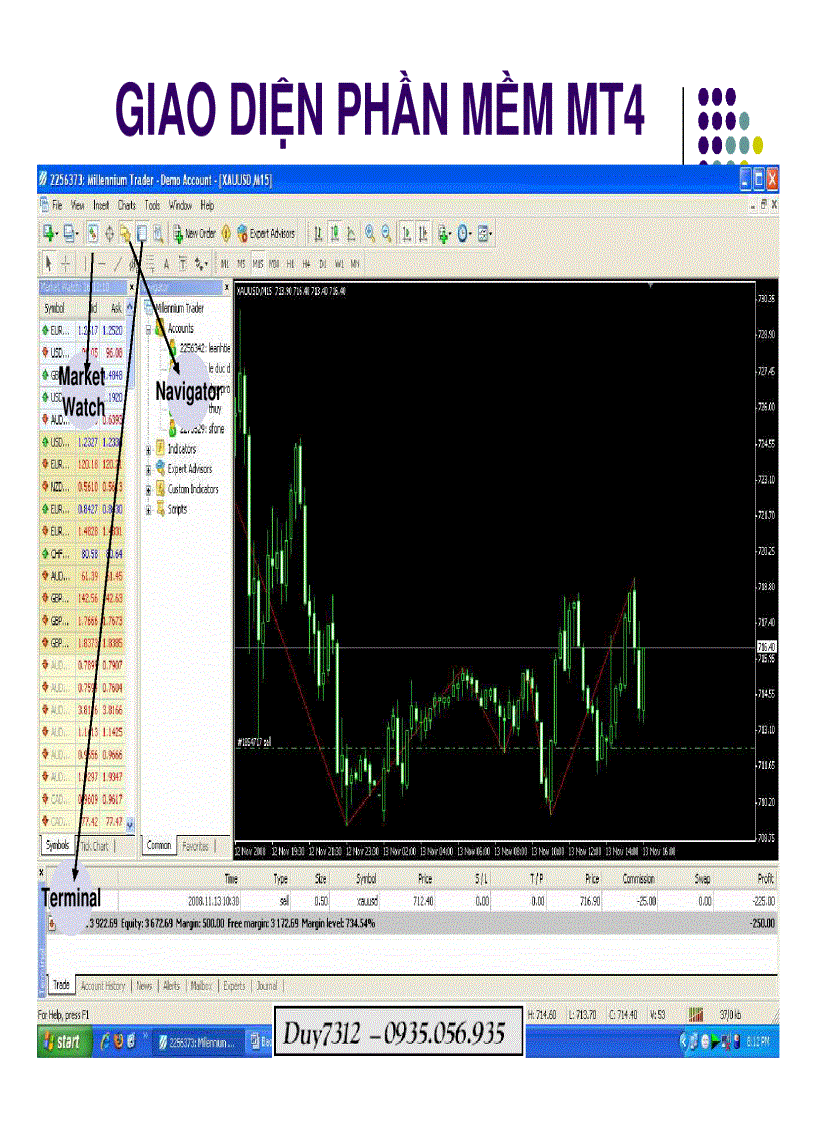This screenshot has height=1123, width=816.
Task: Click the New Order button
Action: pyautogui.click(x=194, y=233)
